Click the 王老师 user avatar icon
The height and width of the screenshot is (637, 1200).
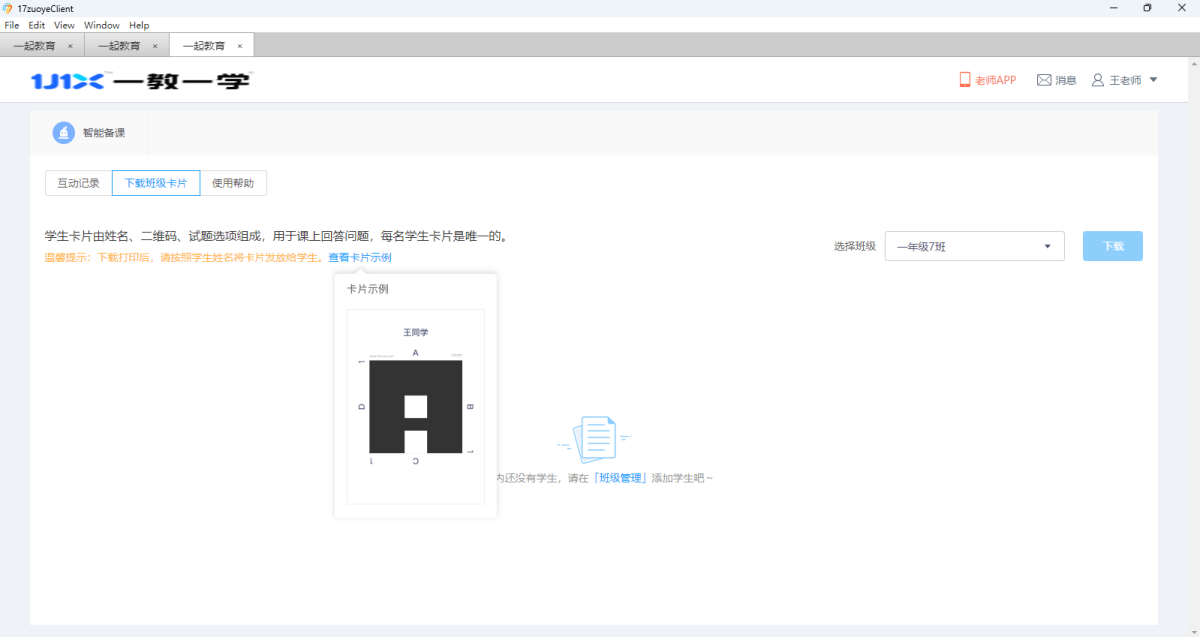1097,80
